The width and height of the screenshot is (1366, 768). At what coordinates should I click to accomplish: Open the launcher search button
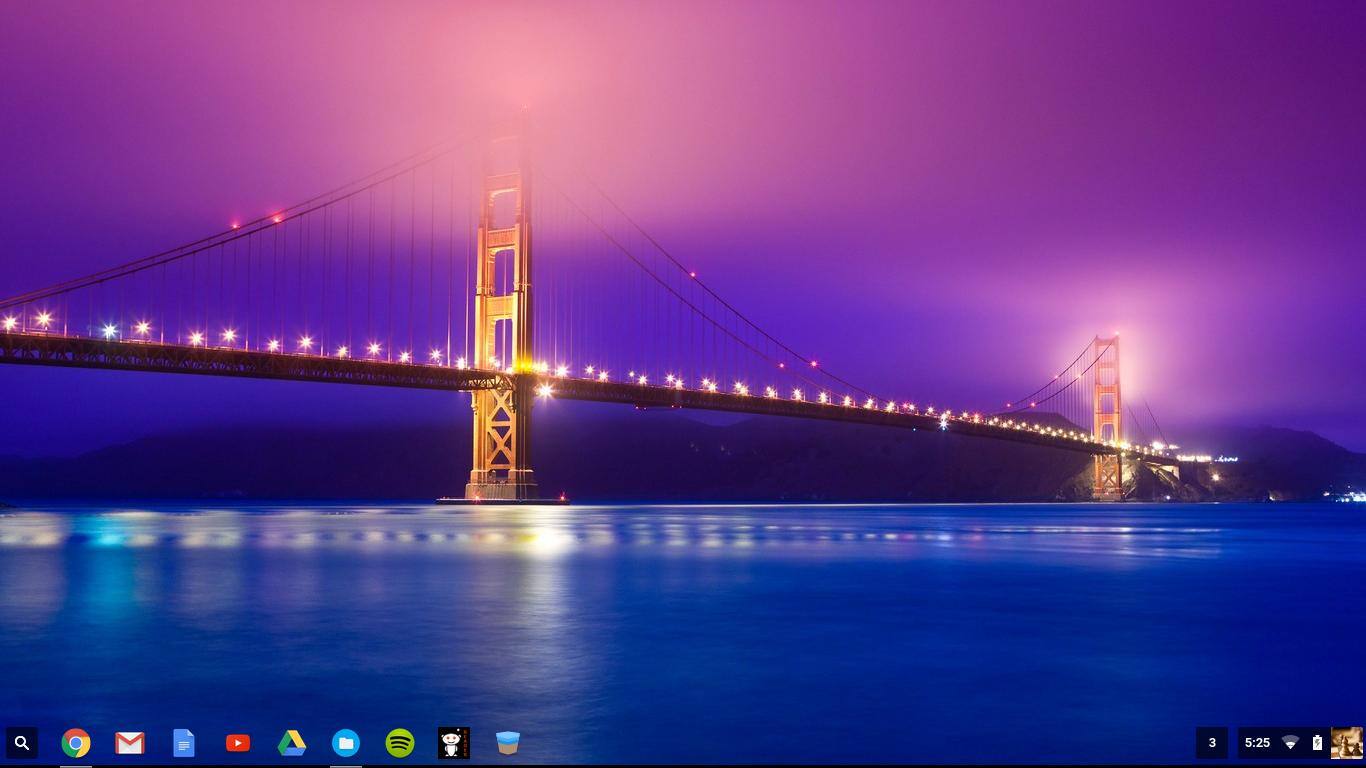[x=22, y=743]
